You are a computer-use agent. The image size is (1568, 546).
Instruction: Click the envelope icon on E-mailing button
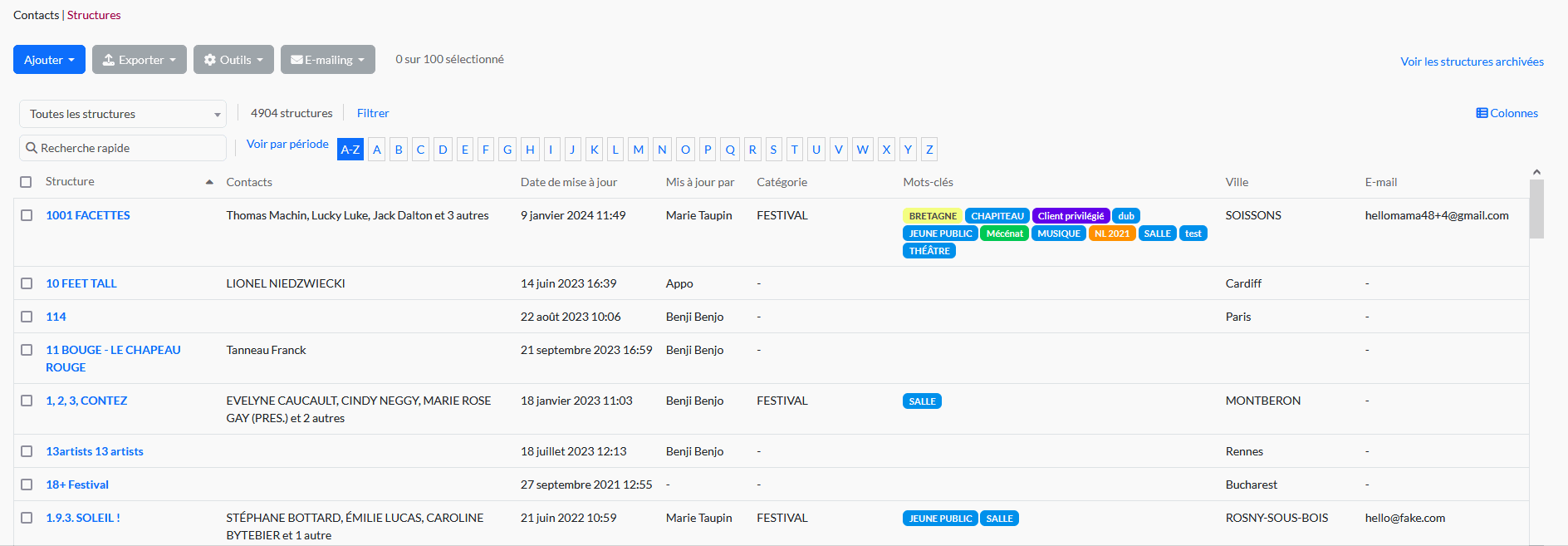pos(296,60)
